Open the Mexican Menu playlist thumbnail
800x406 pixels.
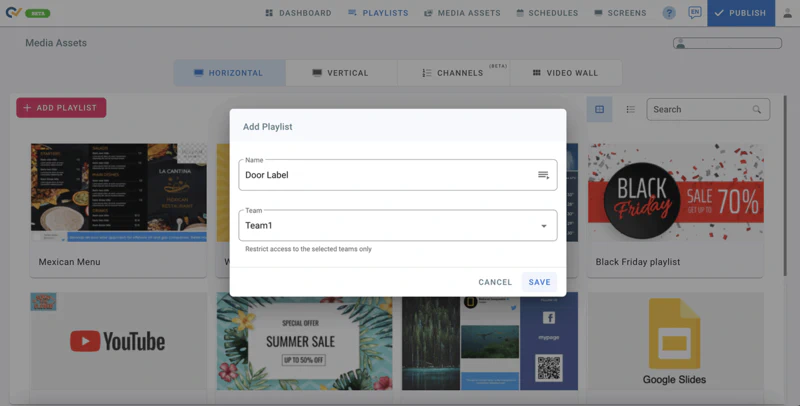(x=119, y=192)
